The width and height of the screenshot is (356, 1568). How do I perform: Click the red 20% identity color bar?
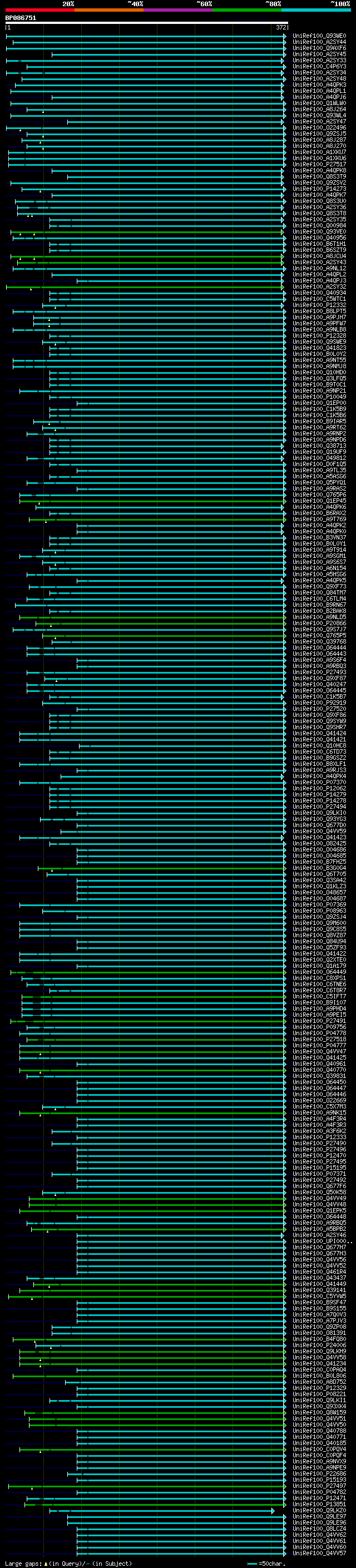39,11
